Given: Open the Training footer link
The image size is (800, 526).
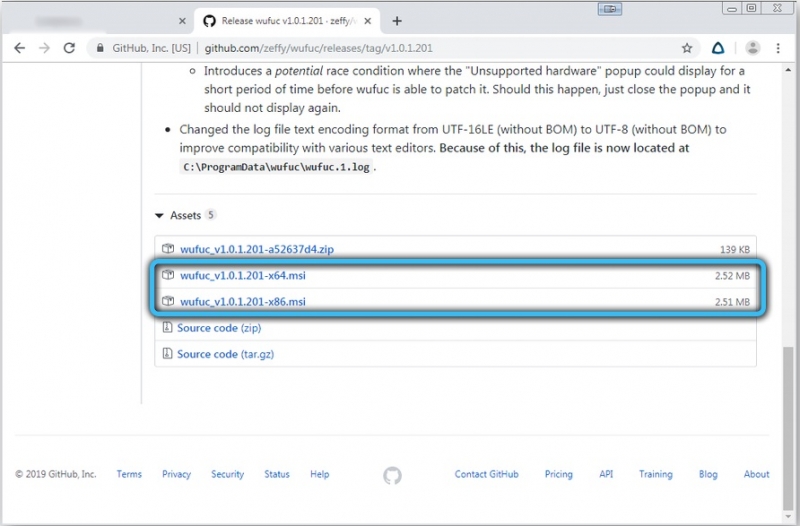Looking at the screenshot, I should pos(656,474).
